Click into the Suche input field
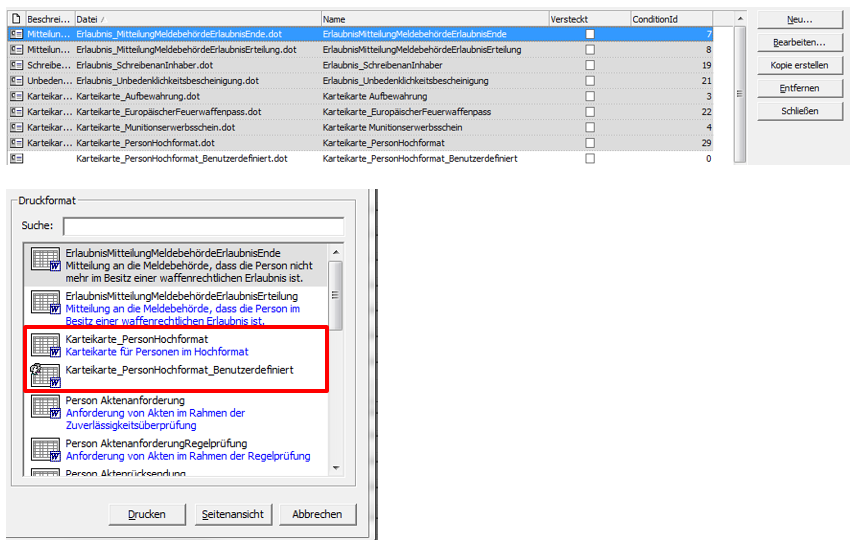 [x=203, y=227]
